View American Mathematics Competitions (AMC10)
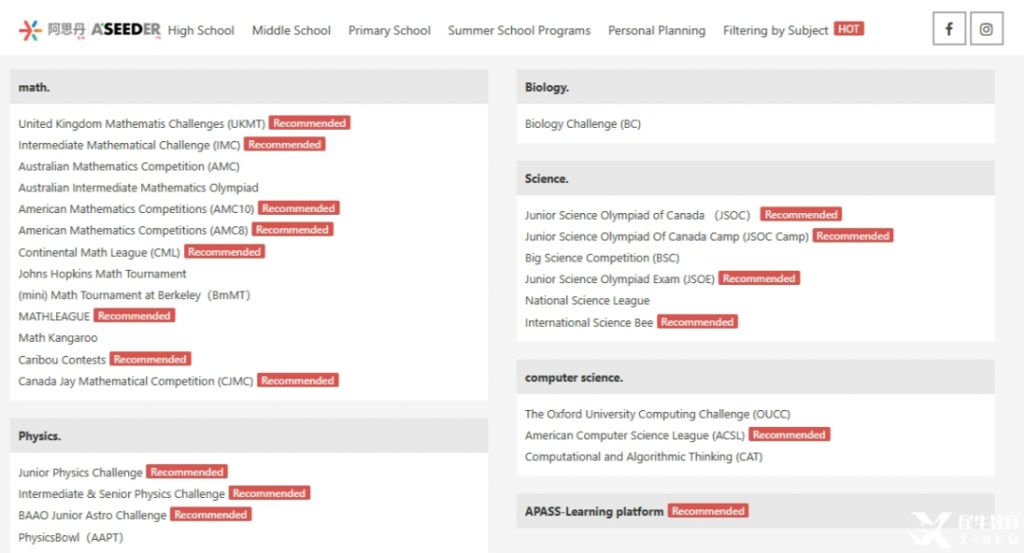Viewport: 1024px width, 553px height. [136, 209]
